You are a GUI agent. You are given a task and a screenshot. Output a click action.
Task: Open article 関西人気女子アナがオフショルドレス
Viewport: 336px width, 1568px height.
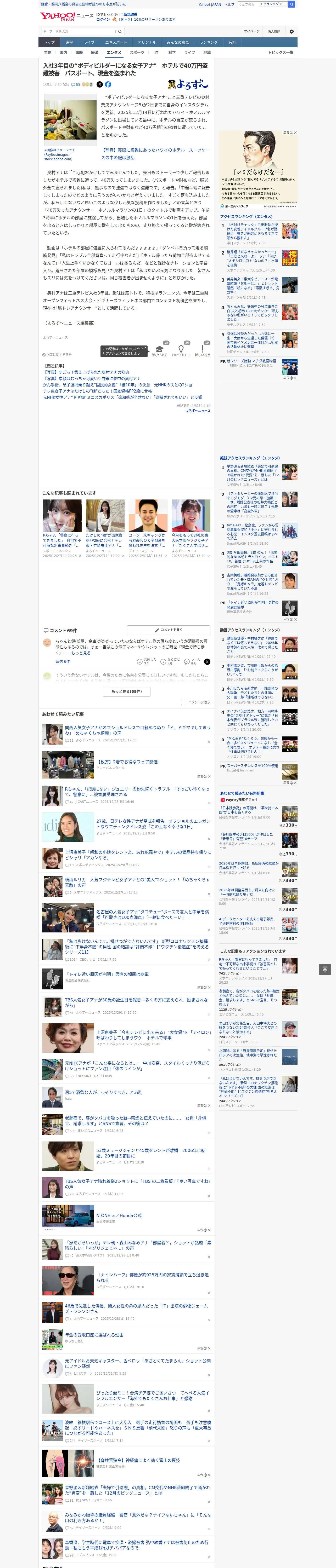[138, 730]
